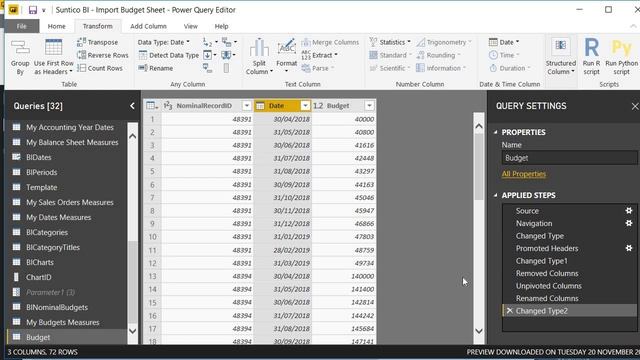Open the File tab
The image size is (640, 360).
(x=22, y=26)
